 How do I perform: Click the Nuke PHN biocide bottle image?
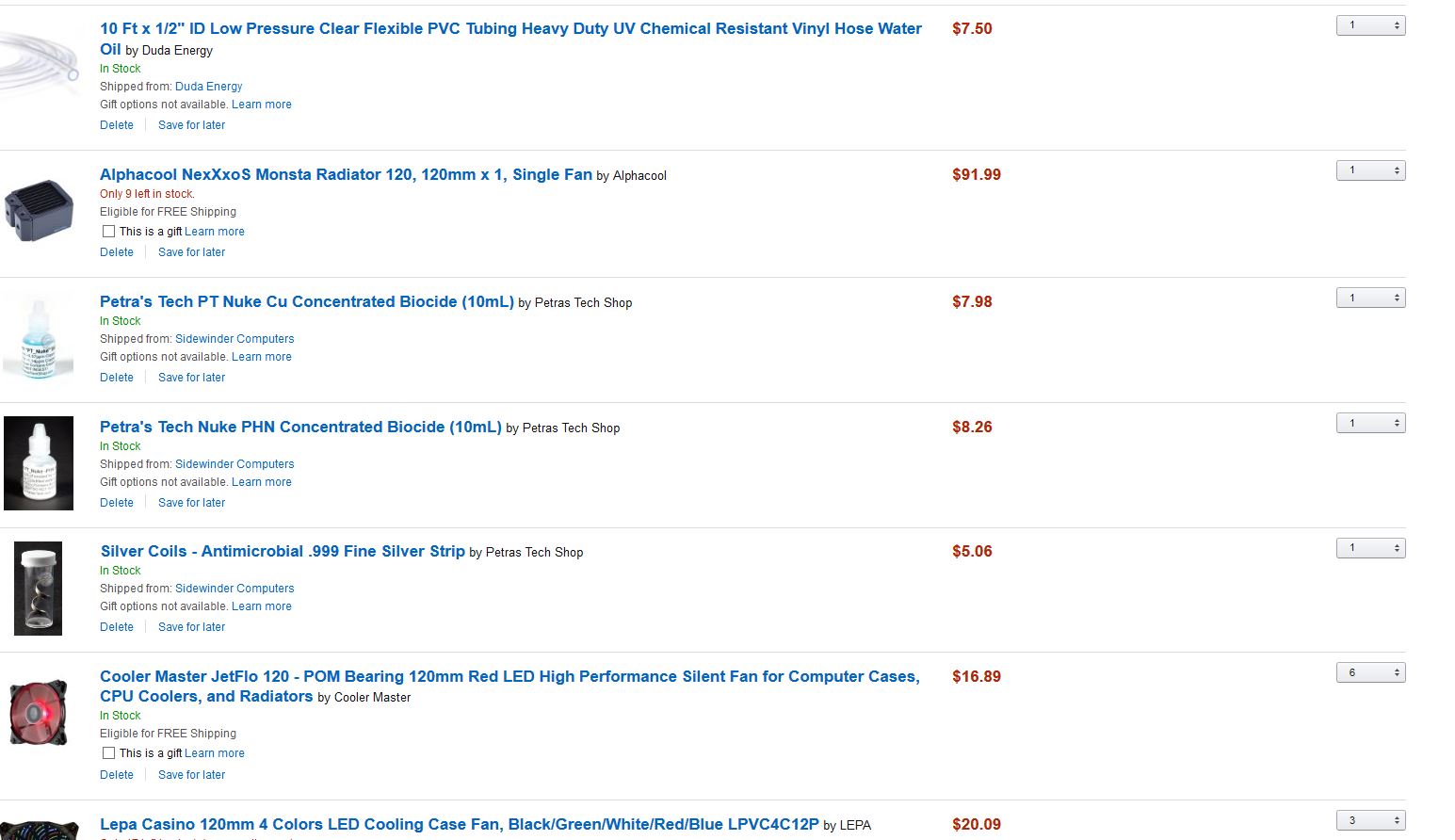[39, 463]
